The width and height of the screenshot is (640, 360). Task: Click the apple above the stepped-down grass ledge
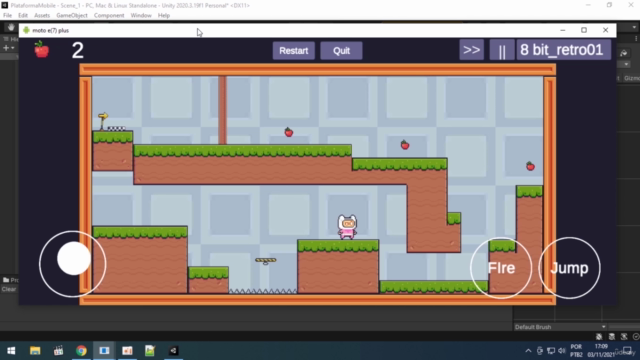click(x=404, y=144)
